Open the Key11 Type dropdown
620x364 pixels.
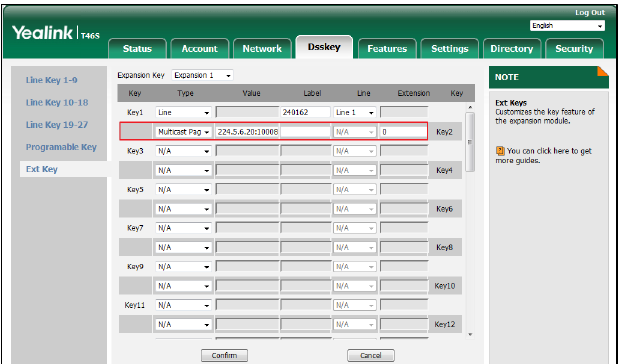click(x=183, y=305)
